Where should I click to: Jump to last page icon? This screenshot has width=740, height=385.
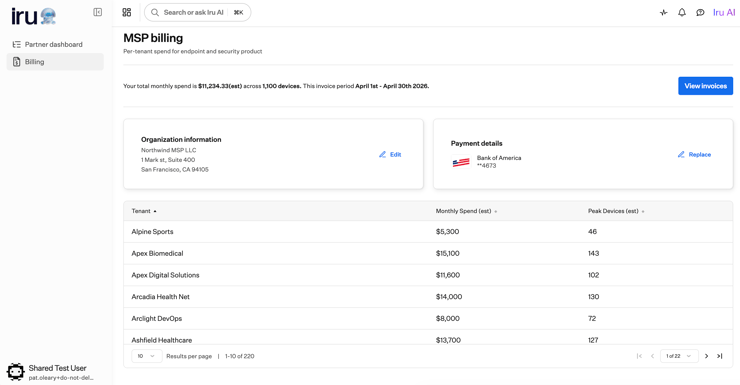pos(720,356)
